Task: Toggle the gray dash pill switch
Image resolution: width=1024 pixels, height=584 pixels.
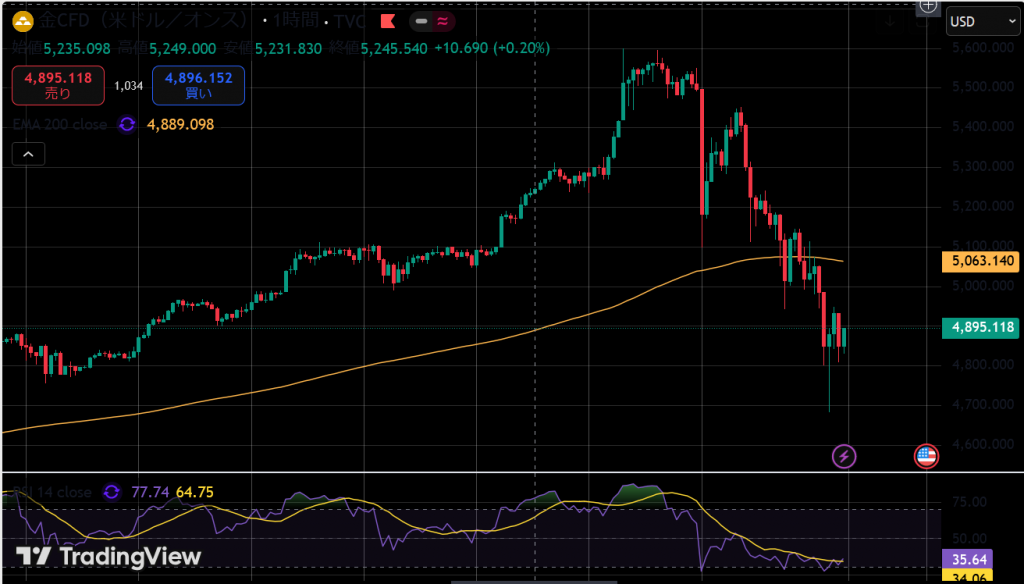Action: pyautogui.click(x=422, y=21)
